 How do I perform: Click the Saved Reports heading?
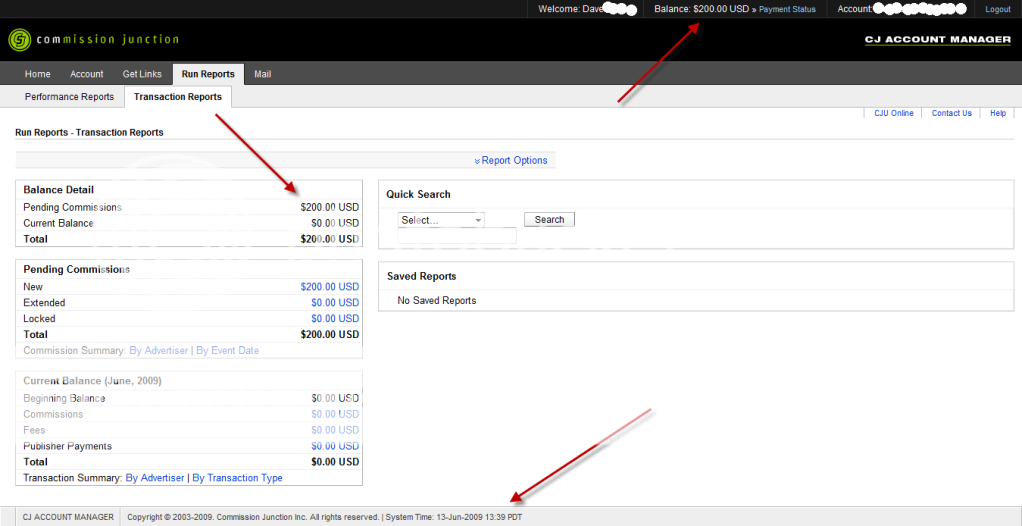(x=422, y=276)
